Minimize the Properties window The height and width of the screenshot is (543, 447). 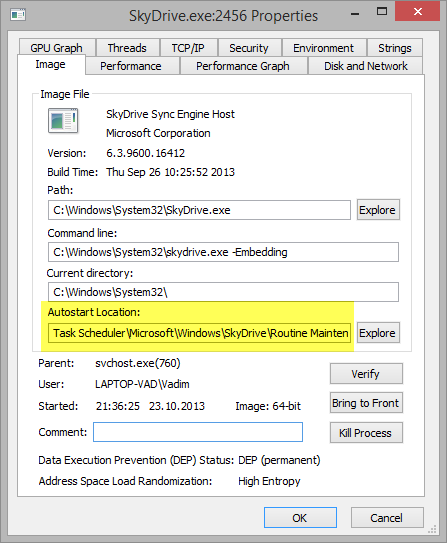[x=355, y=14]
